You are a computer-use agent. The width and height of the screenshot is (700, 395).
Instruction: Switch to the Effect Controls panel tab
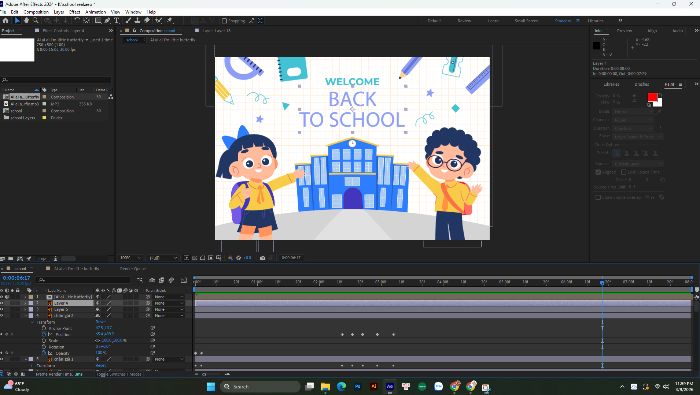pyautogui.click(x=63, y=30)
